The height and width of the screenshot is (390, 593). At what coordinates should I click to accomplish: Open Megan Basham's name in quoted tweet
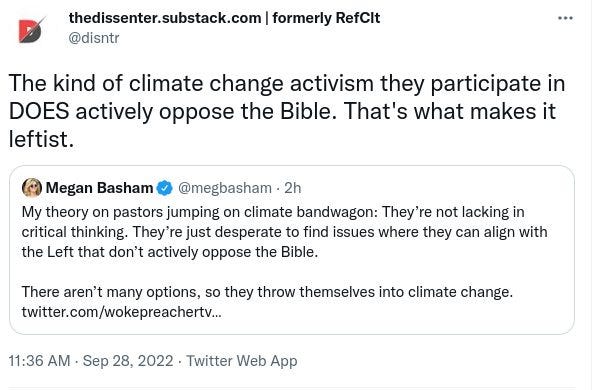[99, 188]
